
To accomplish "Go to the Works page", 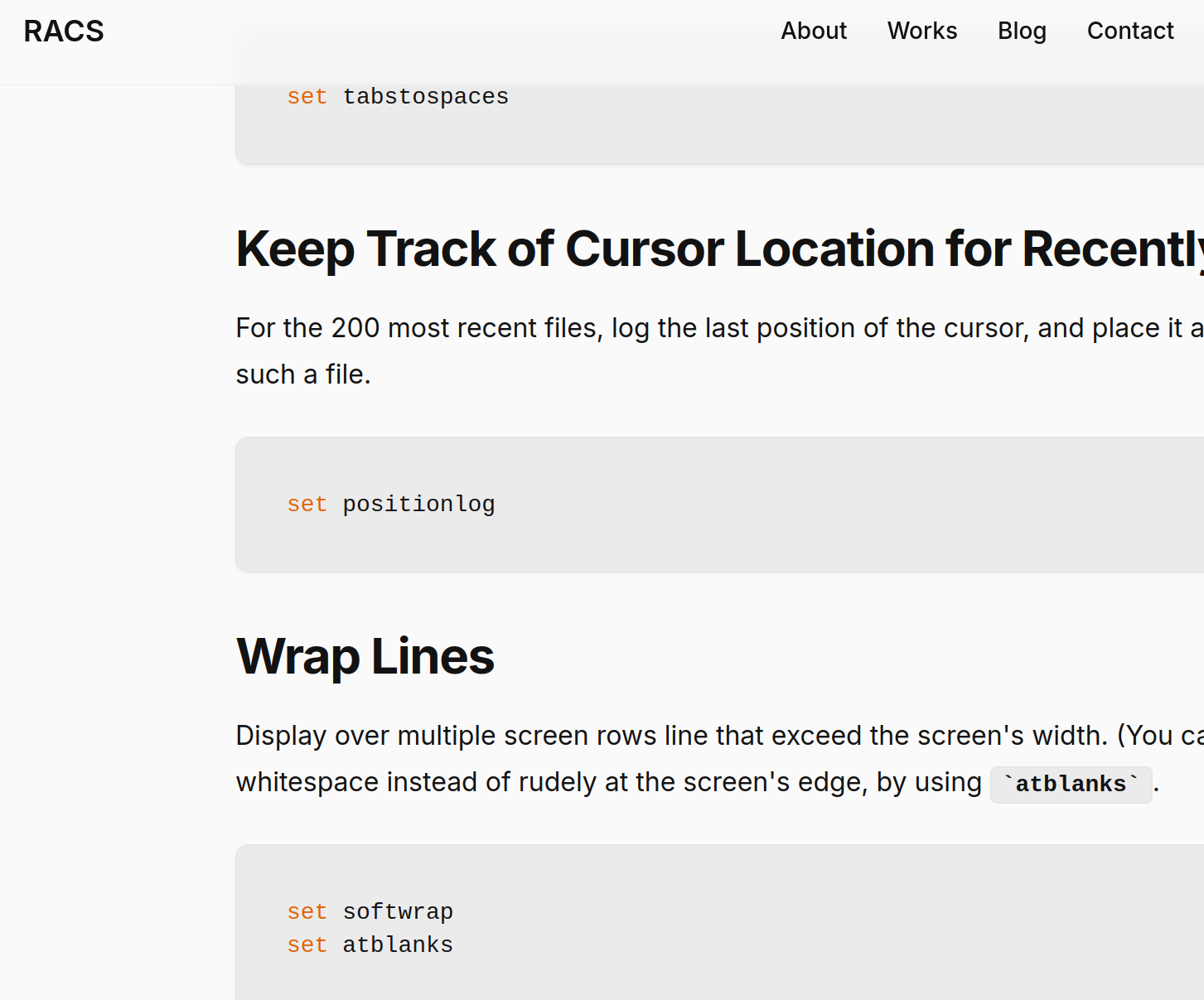I will [921, 31].
